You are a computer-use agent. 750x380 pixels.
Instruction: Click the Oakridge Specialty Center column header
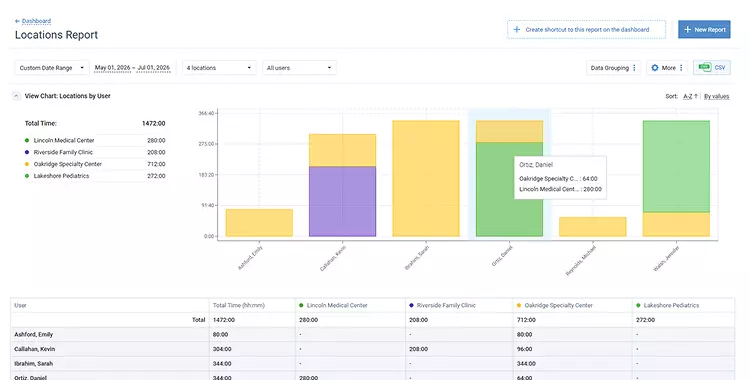[573, 305]
